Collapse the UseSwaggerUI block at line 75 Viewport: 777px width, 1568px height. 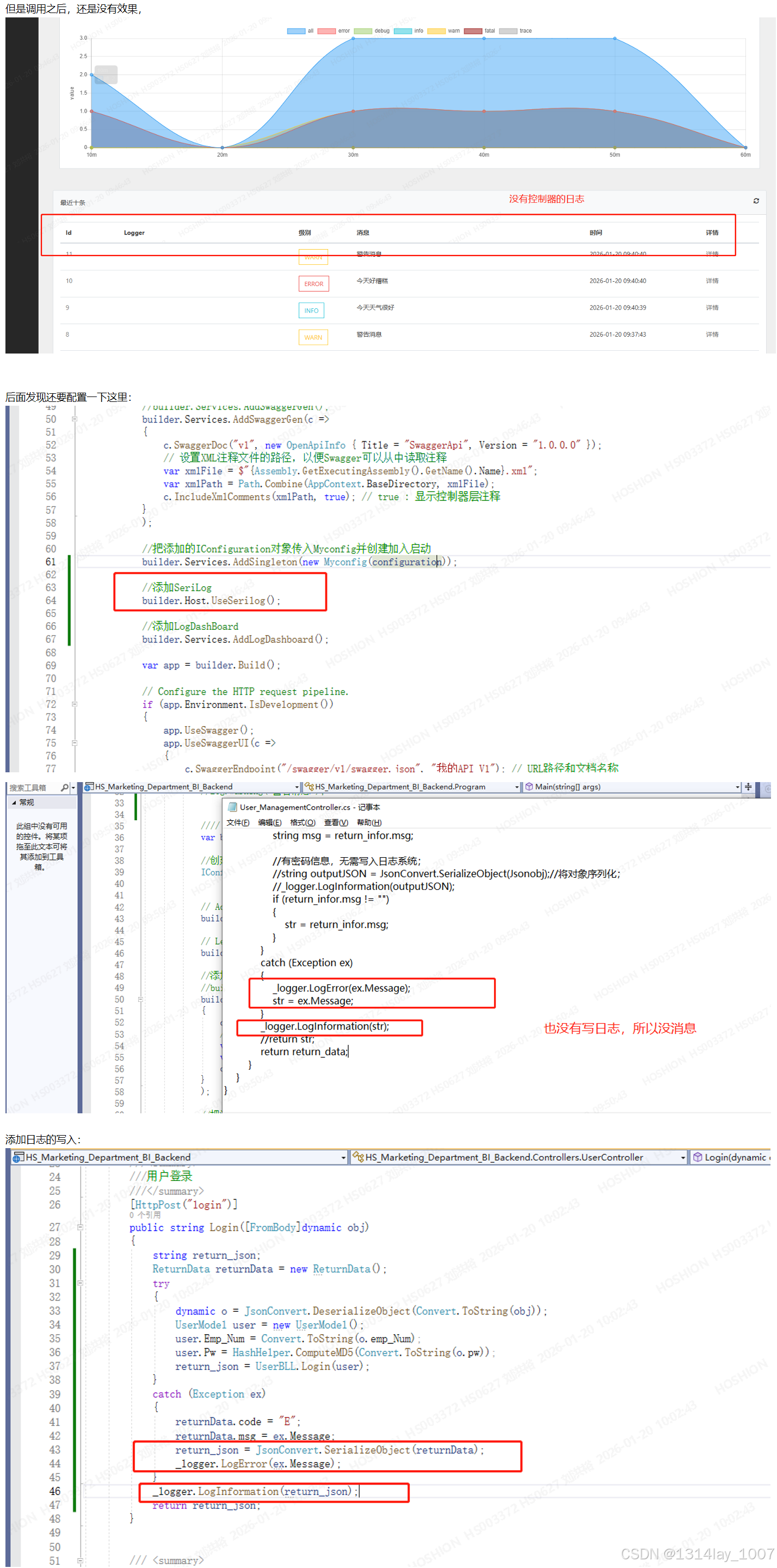coord(75,743)
